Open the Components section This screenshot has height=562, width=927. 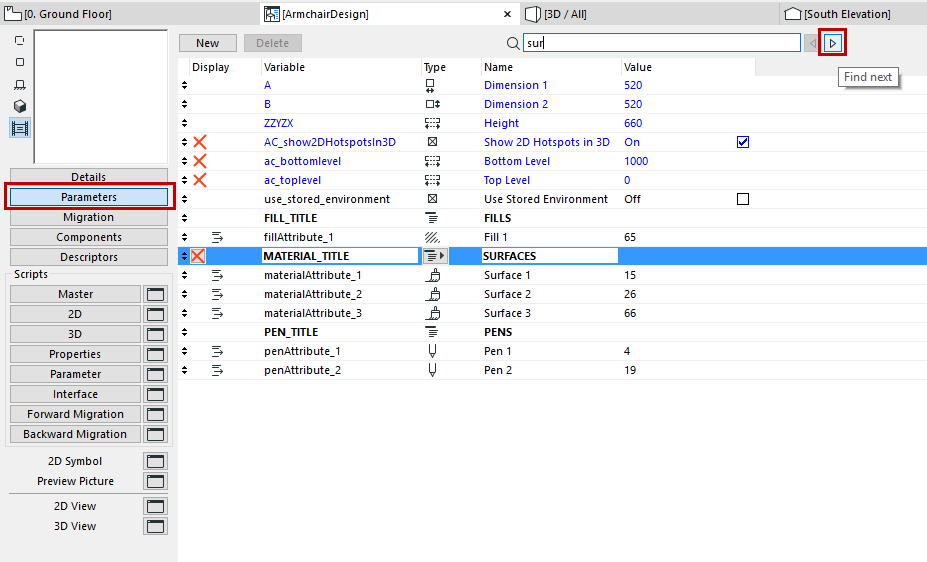click(x=89, y=238)
